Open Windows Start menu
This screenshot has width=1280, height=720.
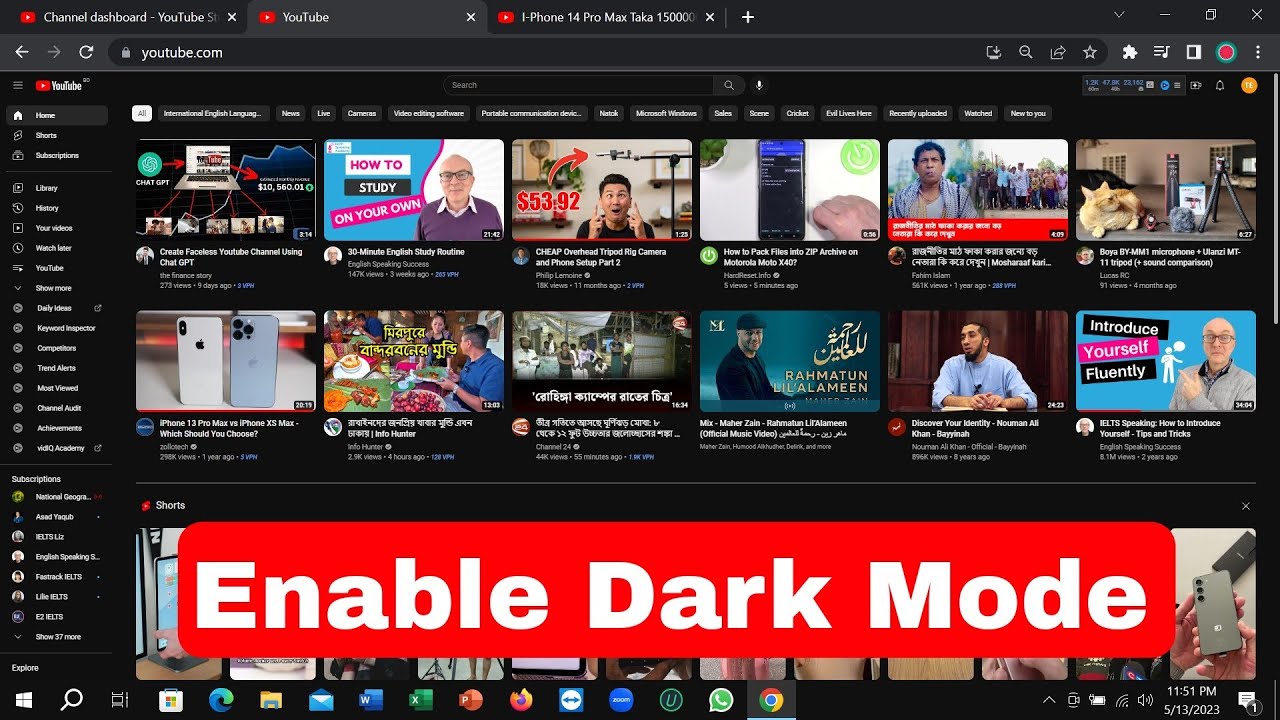(x=24, y=700)
